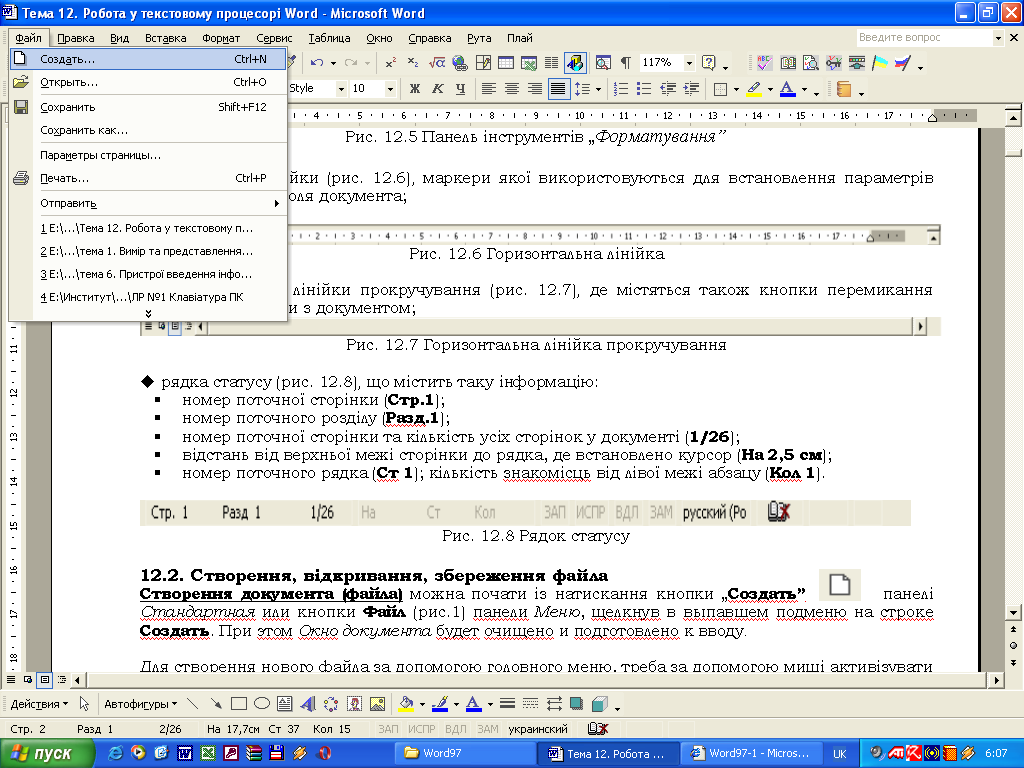Viewport: 1024px width, 768px height.
Task: Run the ABC spelling check icon
Action: [x=765, y=63]
